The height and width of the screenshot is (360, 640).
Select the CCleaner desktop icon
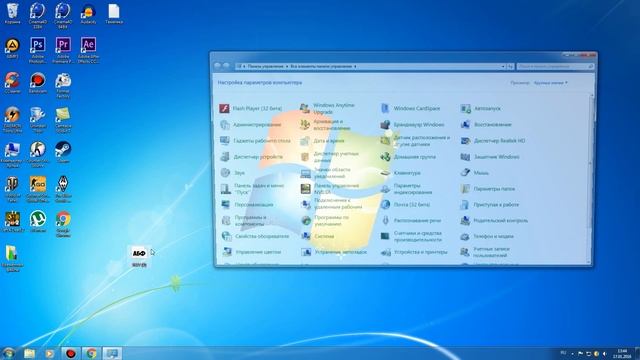[13, 83]
